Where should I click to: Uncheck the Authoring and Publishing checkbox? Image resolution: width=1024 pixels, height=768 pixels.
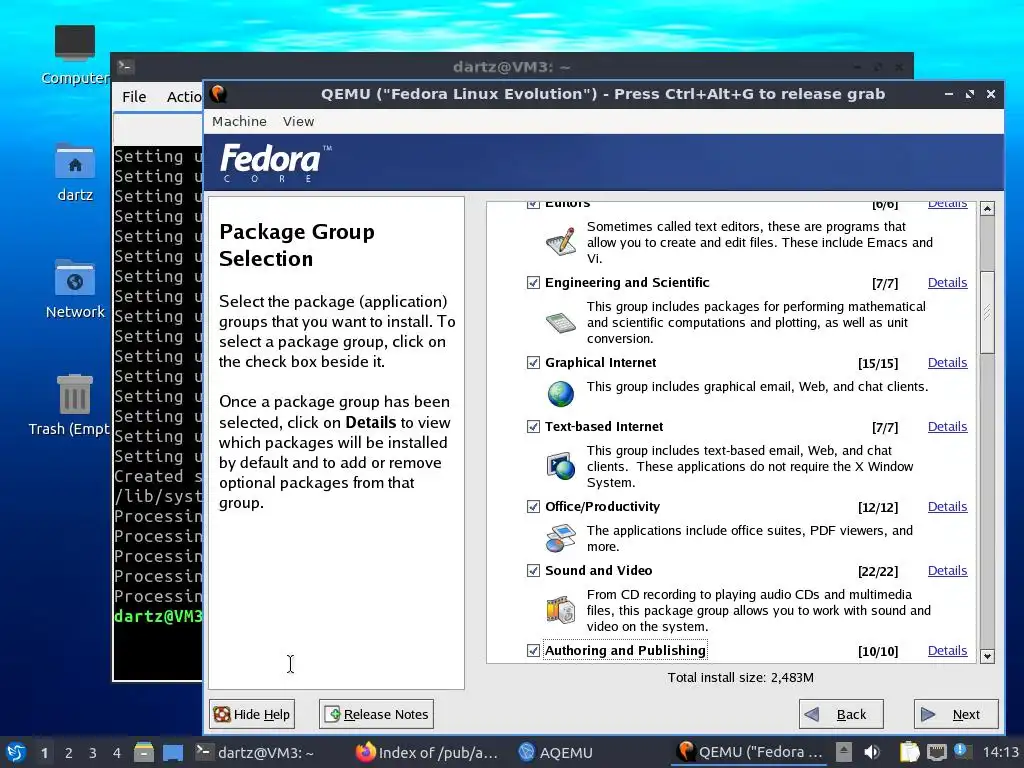533,650
